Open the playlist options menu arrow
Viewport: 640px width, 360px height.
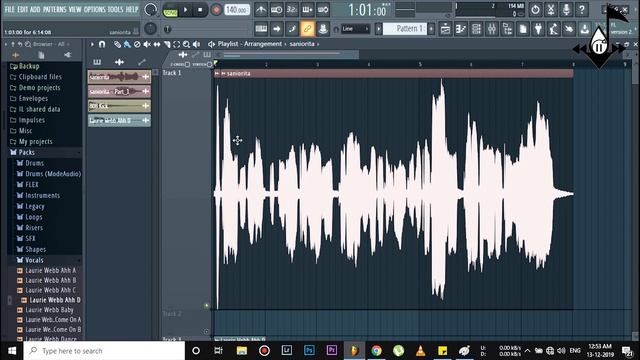(x=92, y=44)
